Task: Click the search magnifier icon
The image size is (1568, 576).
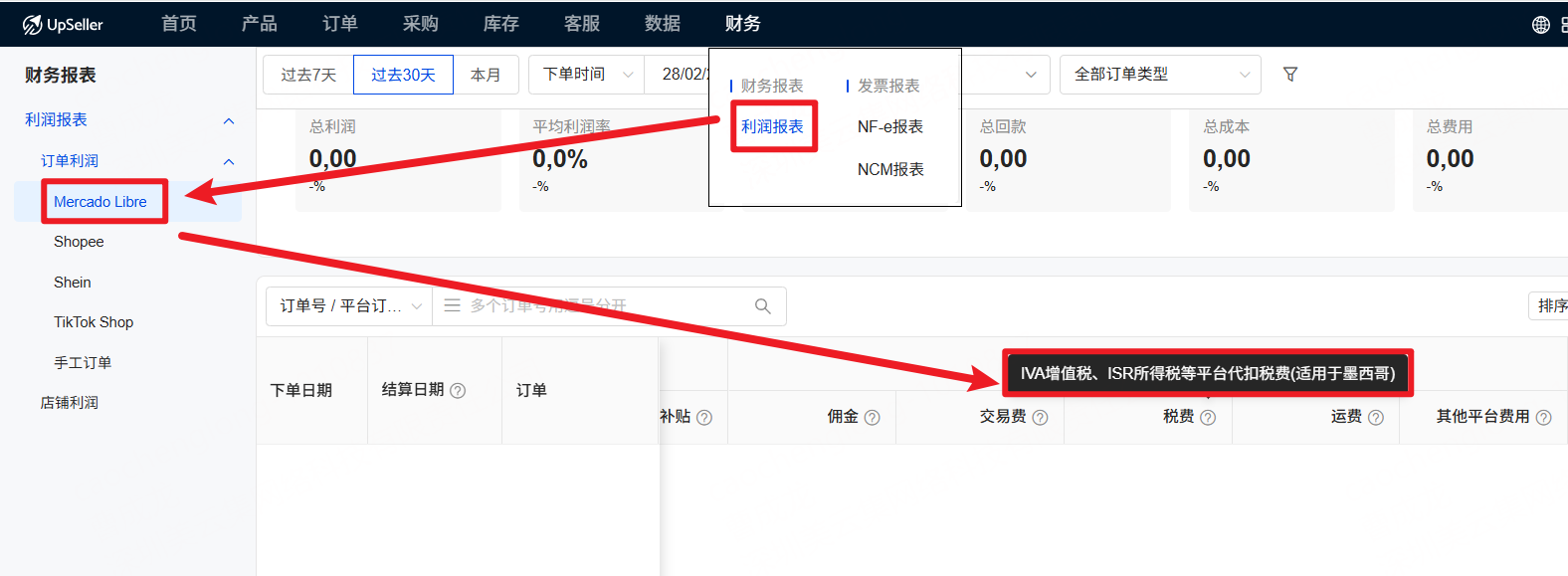Action: (x=763, y=306)
